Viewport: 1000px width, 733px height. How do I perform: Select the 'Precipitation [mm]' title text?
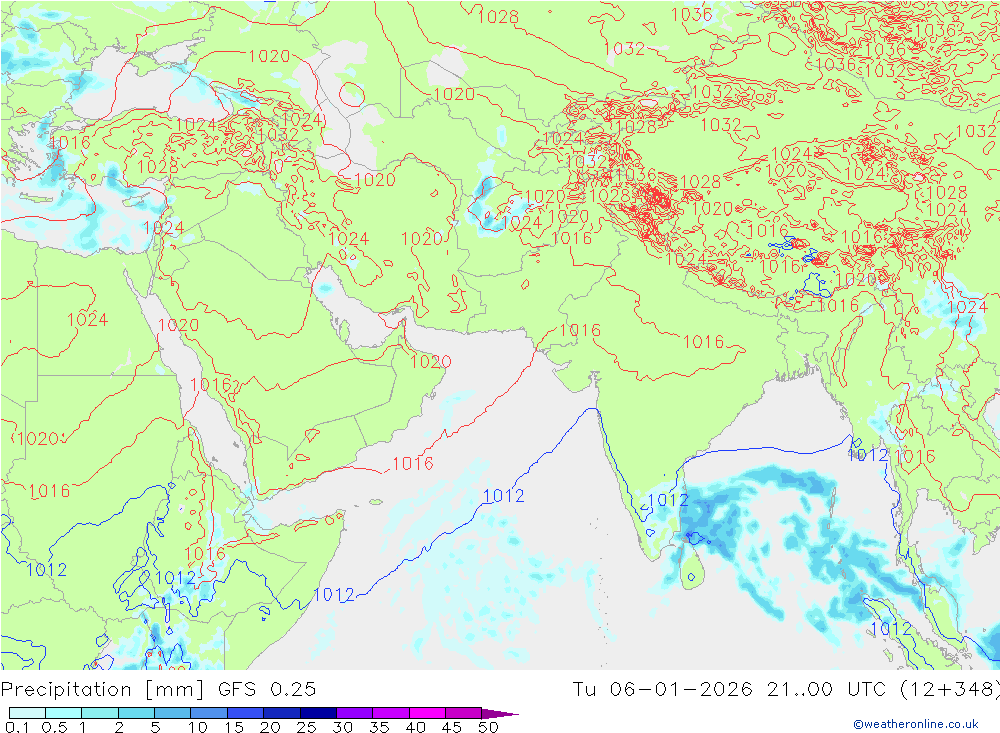click(x=102, y=689)
